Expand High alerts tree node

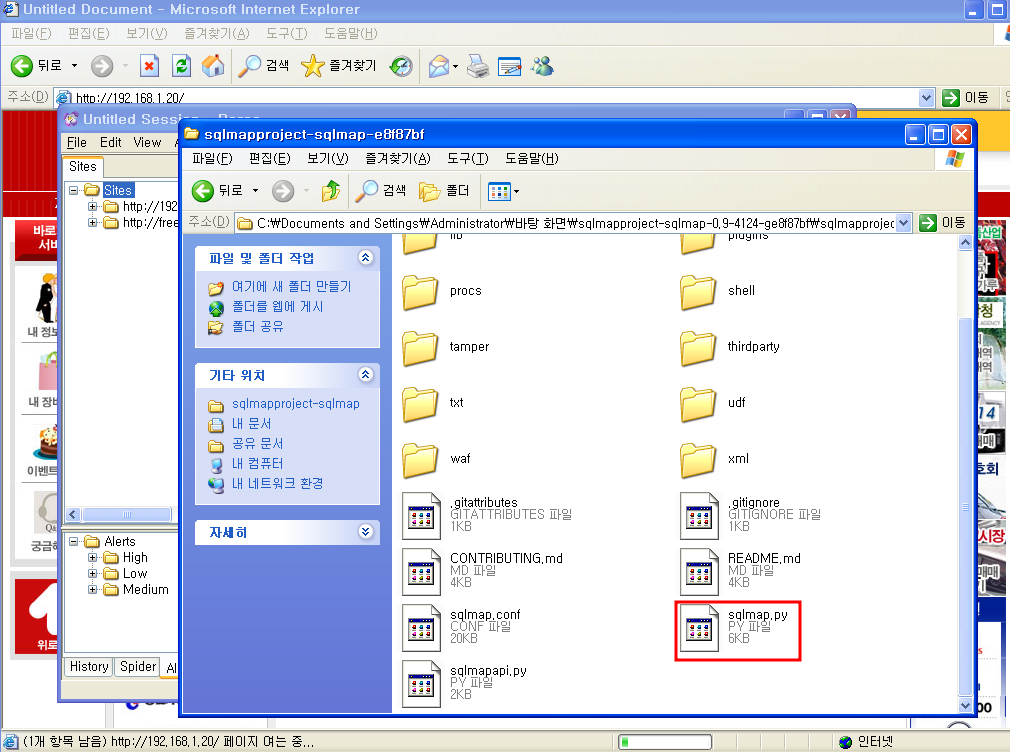[92, 557]
